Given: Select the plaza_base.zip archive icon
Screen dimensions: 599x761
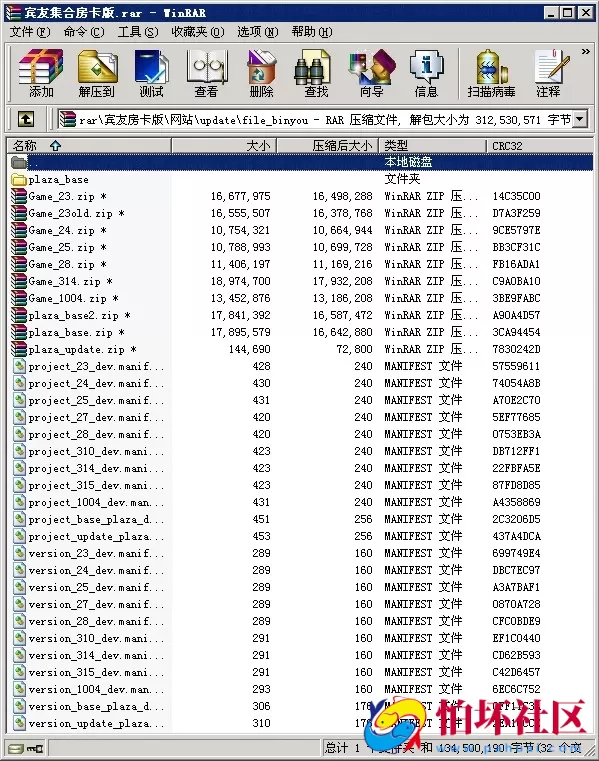Looking at the screenshot, I should 18,332.
